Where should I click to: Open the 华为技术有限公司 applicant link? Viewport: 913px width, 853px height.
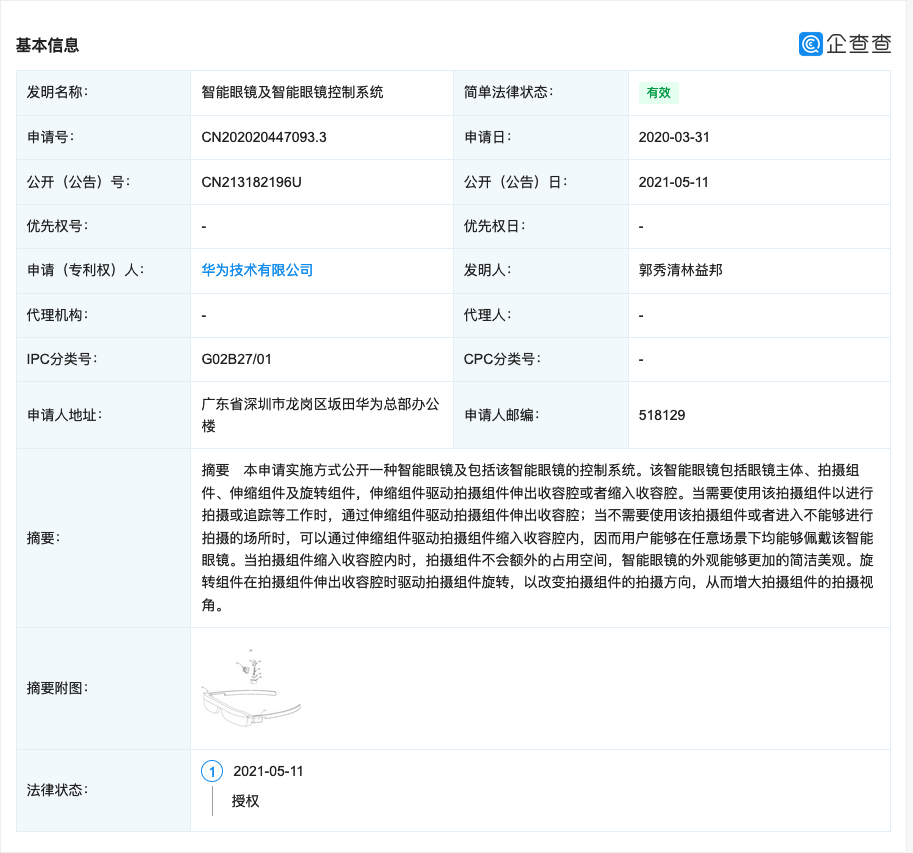point(257,270)
